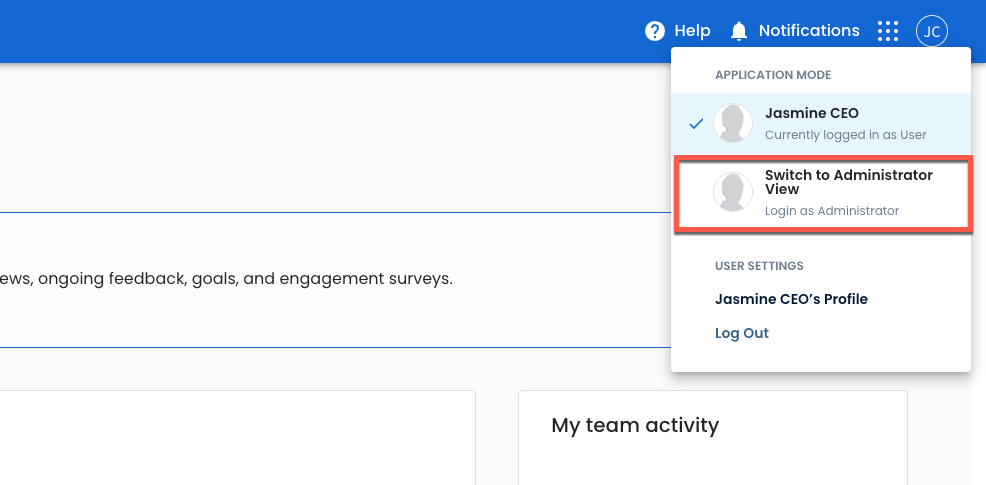Click the Administrator View avatar image

[733, 192]
